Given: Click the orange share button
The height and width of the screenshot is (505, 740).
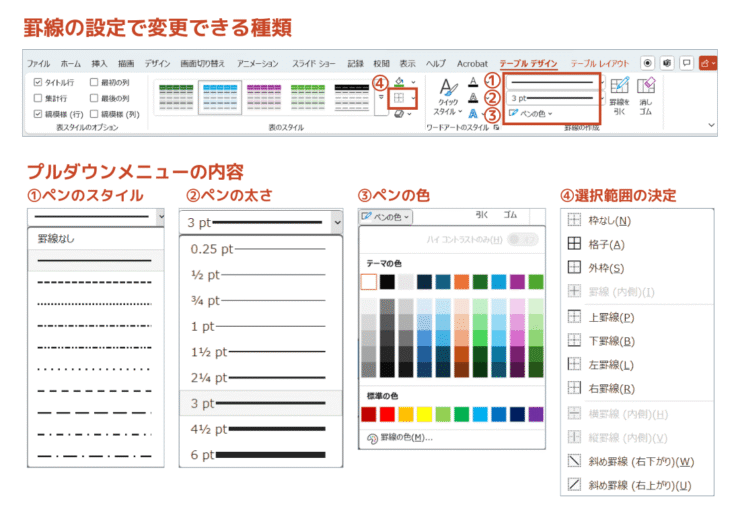Looking at the screenshot, I should pyautogui.click(x=707, y=63).
